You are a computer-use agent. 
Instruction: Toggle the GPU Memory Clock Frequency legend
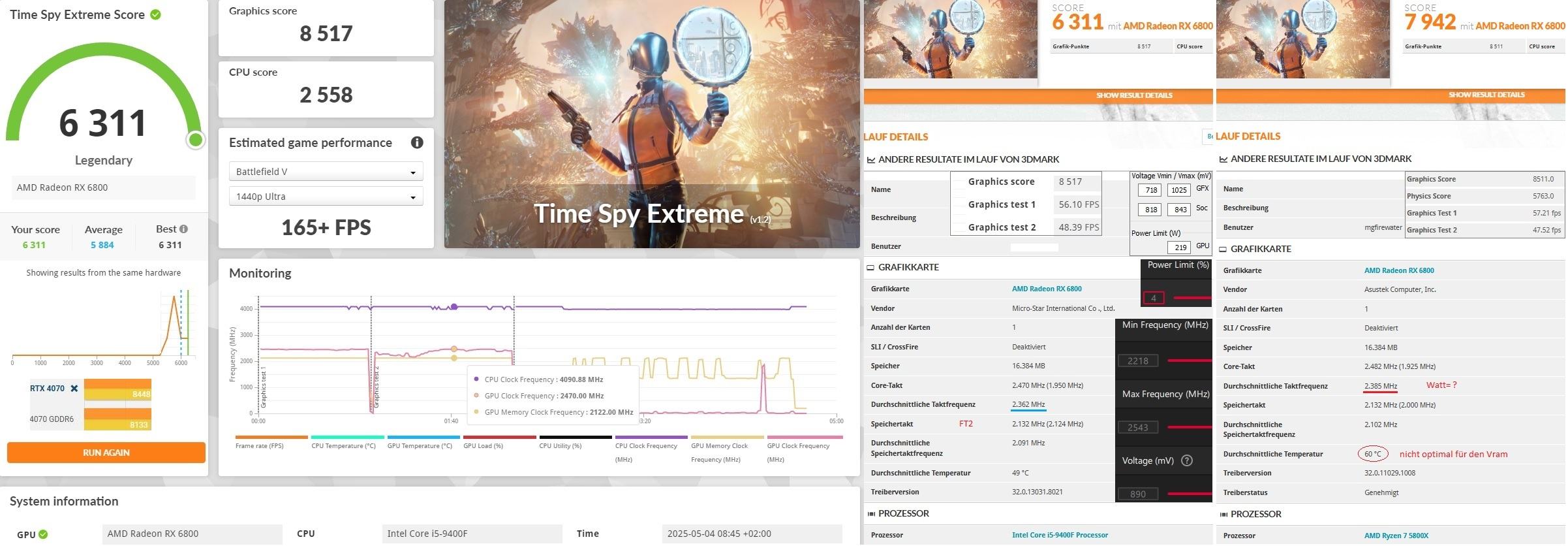(x=727, y=449)
